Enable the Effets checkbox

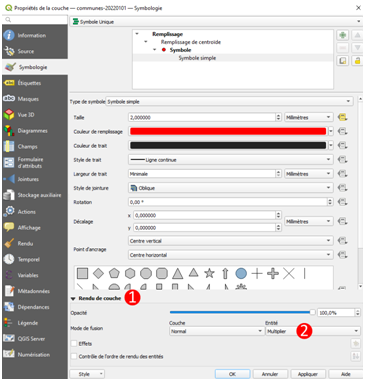click(74, 343)
